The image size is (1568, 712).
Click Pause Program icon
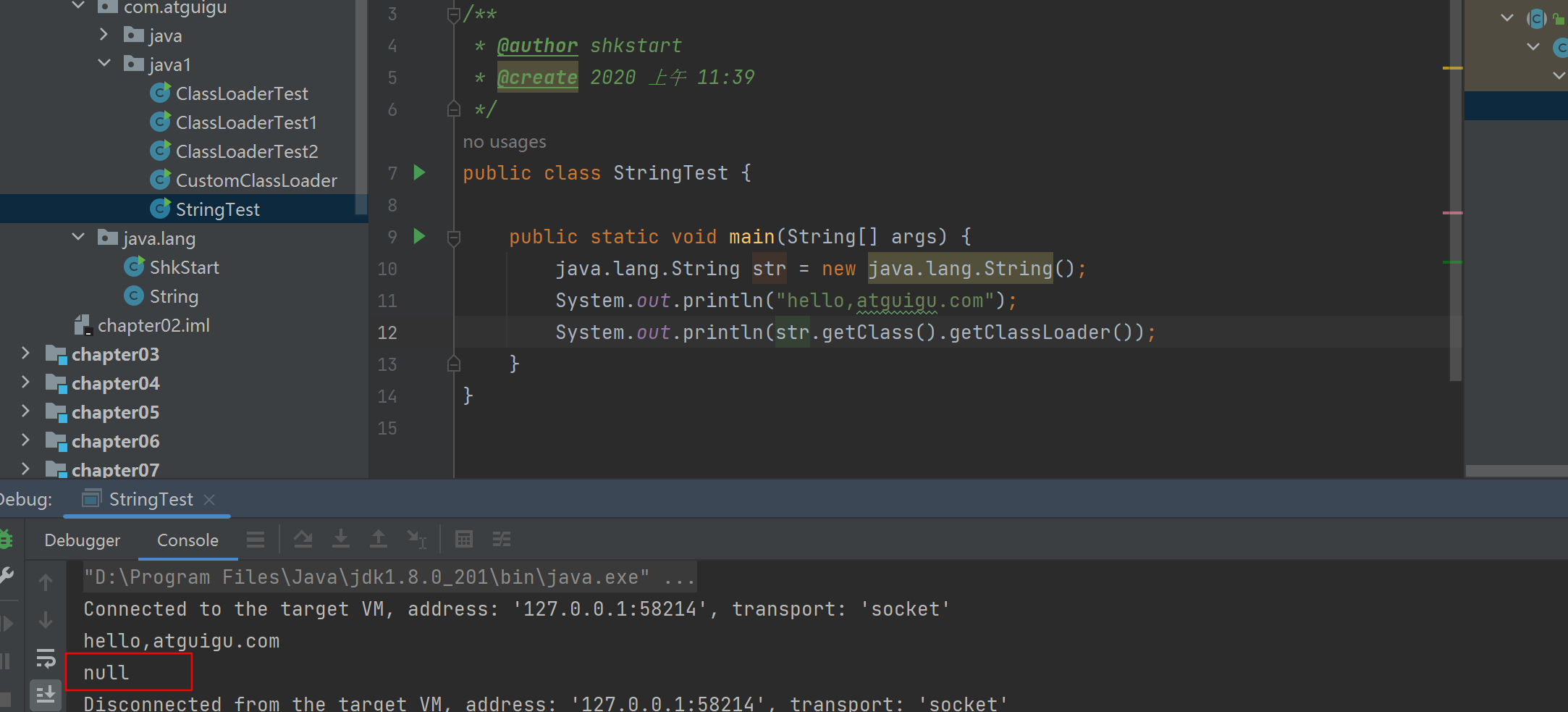point(6,661)
